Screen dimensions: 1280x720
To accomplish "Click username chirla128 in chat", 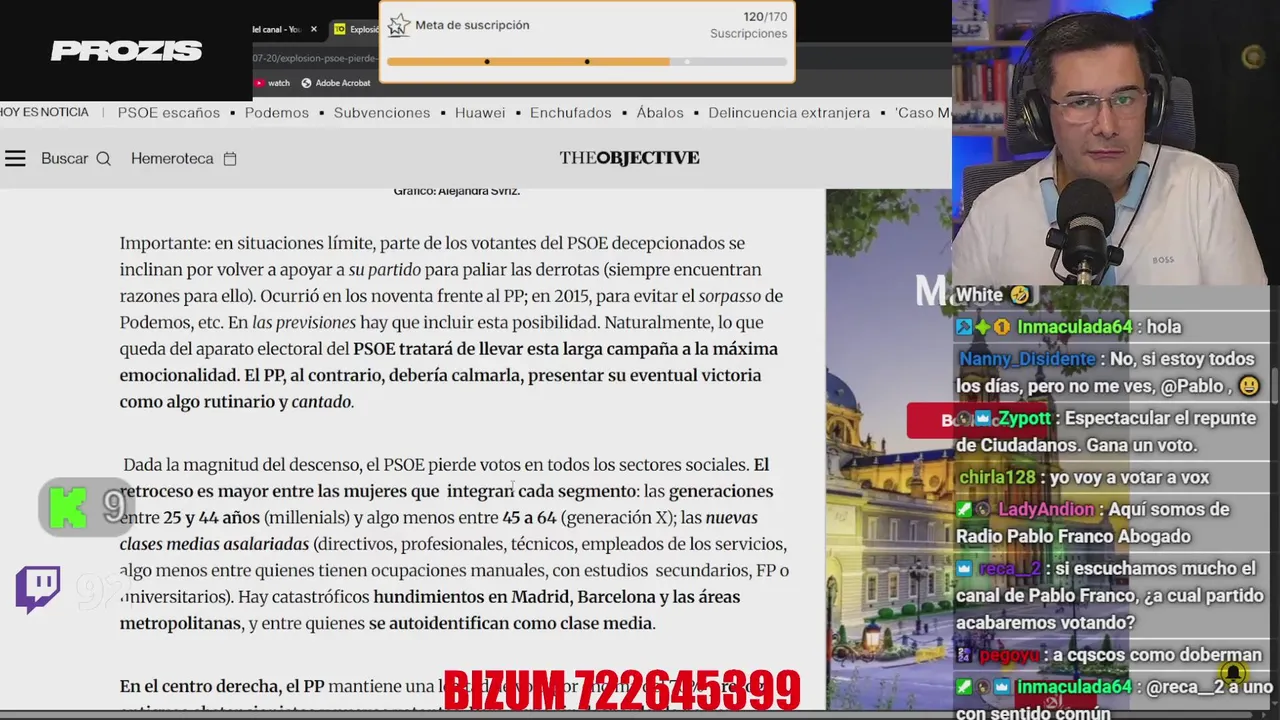I will (997, 477).
